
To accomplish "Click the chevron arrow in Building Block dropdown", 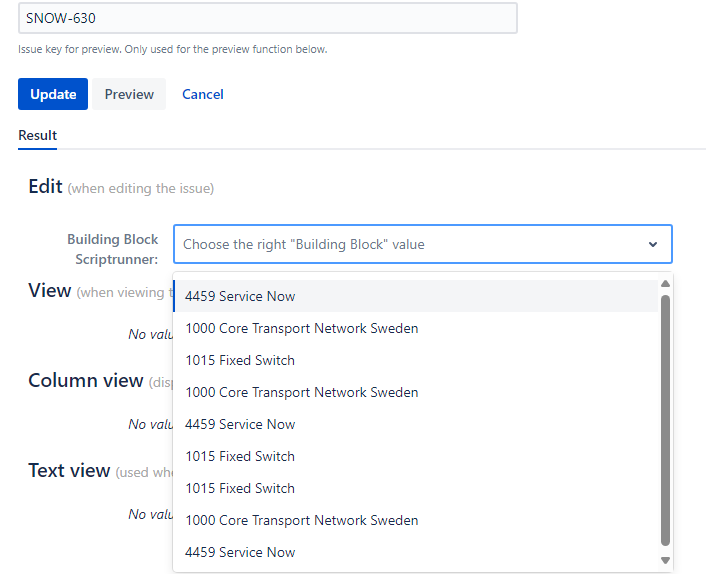I will tap(652, 244).
